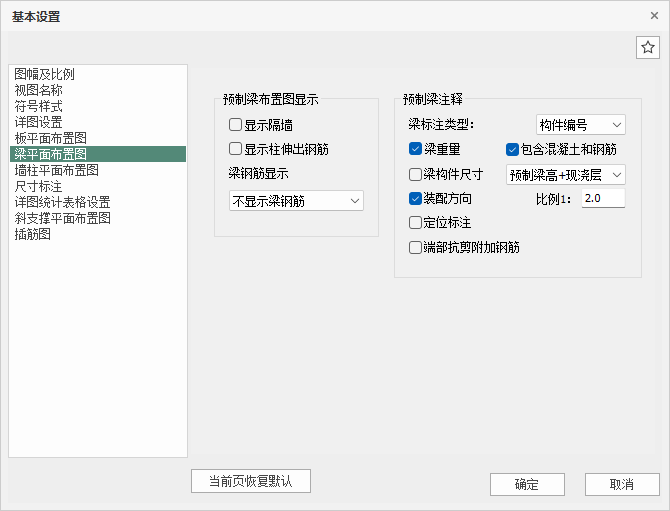Select 图幅及比例 in the settings list
The image size is (670, 511).
45,74
